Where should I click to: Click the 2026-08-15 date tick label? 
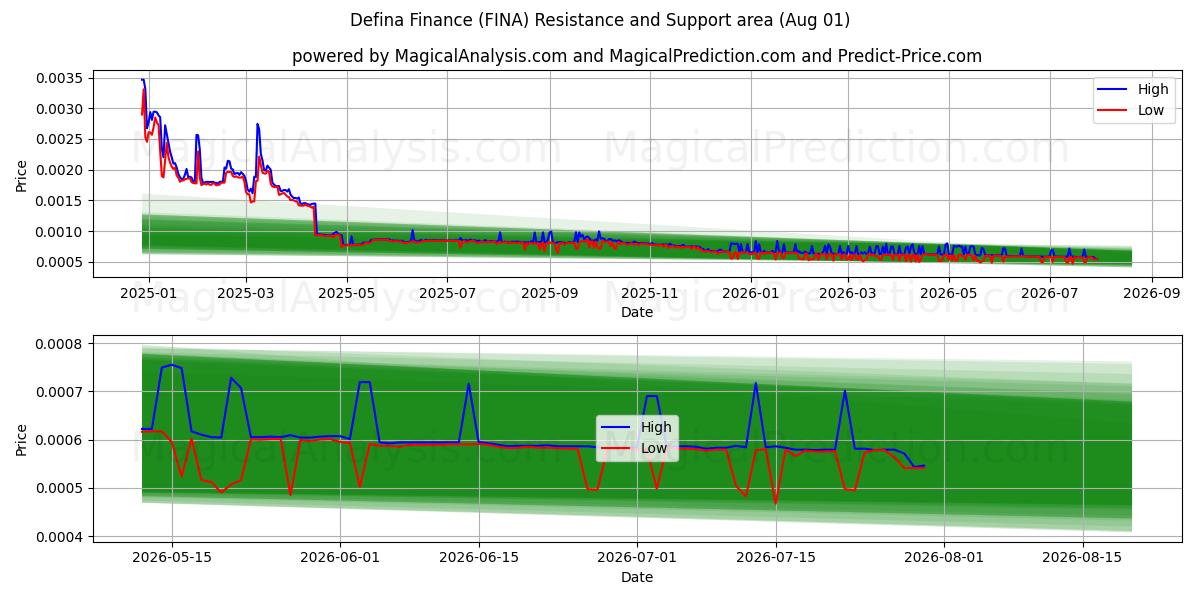pyautogui.click(x=1082, y=558)
